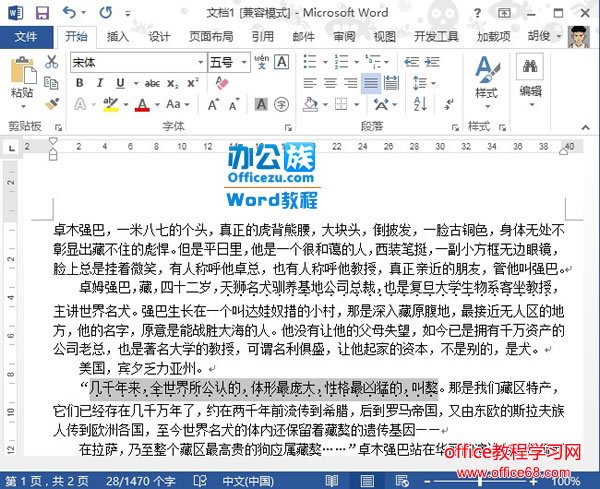
Task: Expand the borders dropdown arrow
Action: pos(357,104)
